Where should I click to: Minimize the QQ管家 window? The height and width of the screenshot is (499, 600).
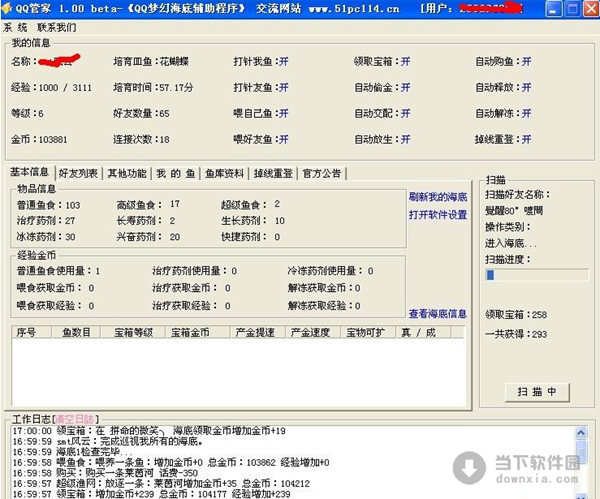point(553,9)
